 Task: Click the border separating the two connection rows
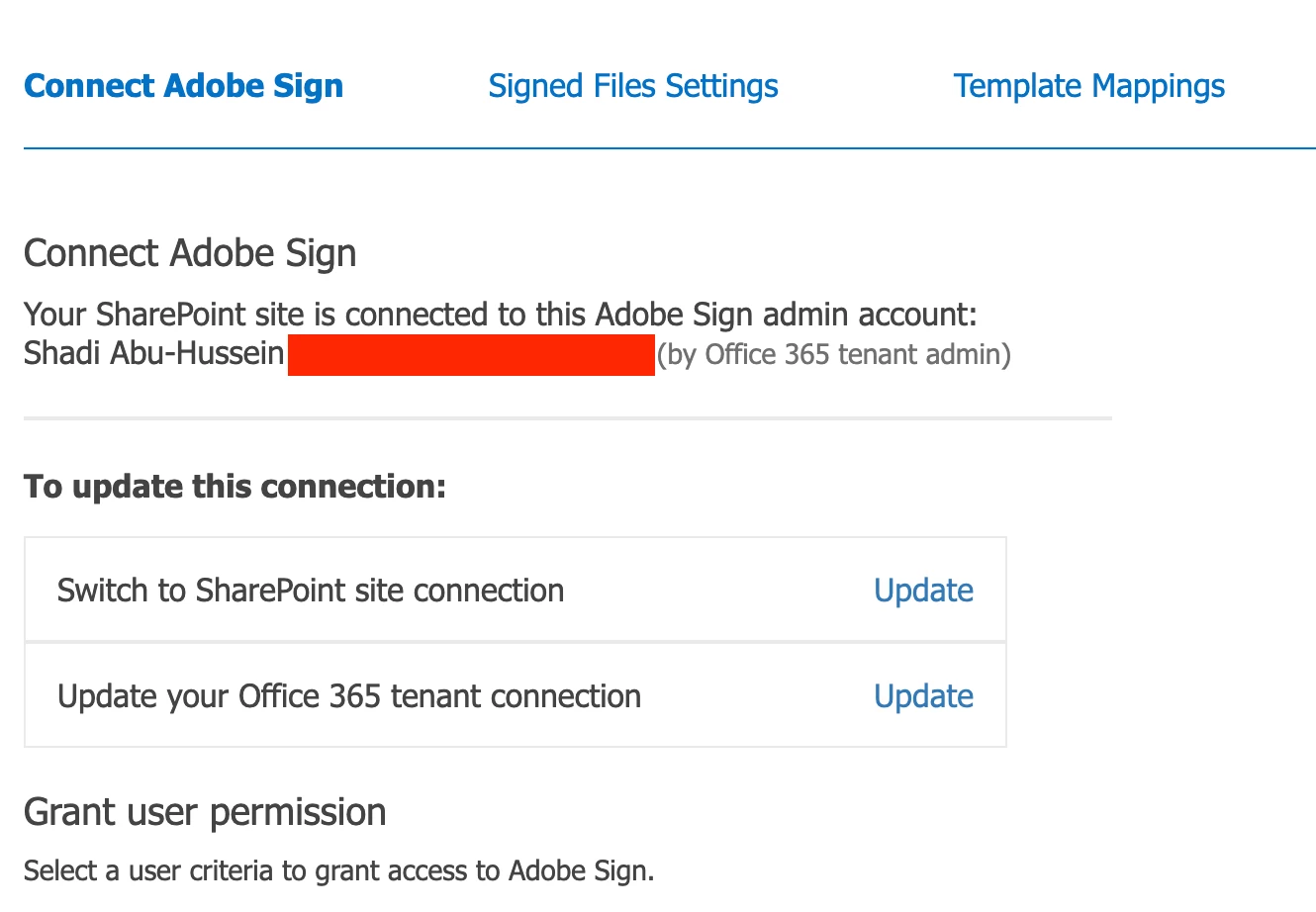tap(515, 642)
